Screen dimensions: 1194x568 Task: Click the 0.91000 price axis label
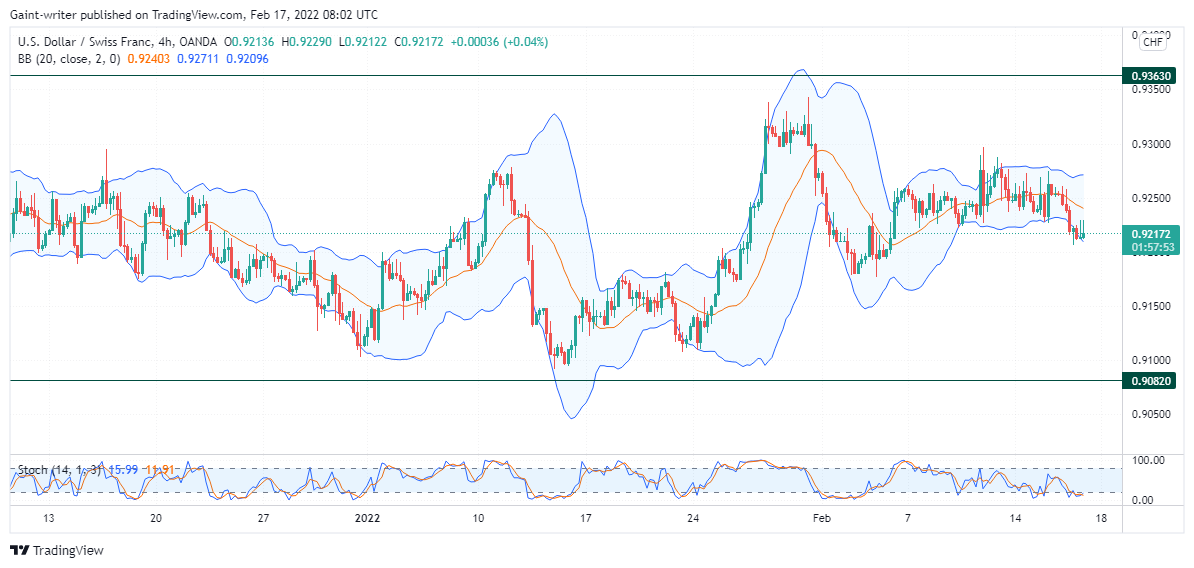point(1149,360)
